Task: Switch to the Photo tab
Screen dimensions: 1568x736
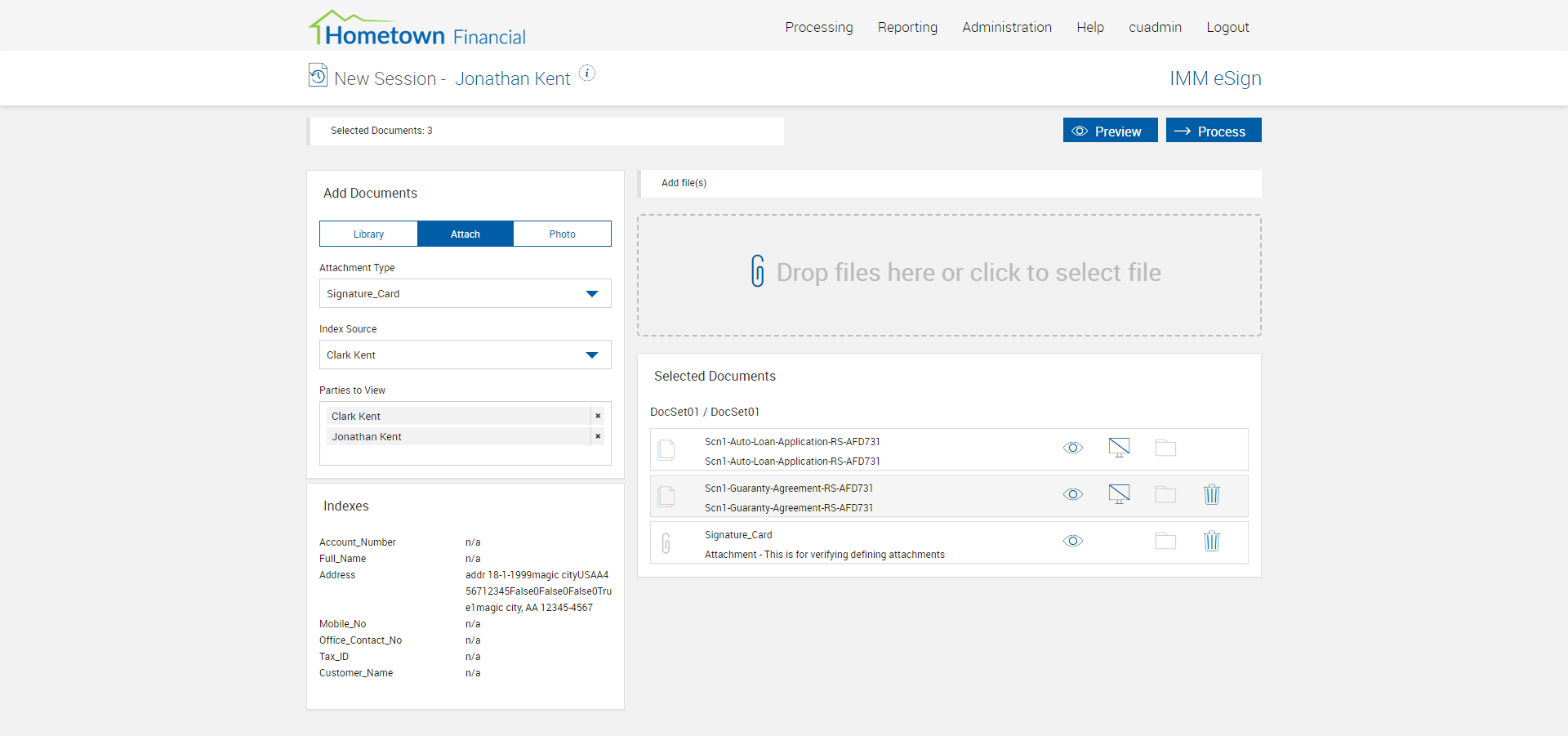Action: [562, 234]
